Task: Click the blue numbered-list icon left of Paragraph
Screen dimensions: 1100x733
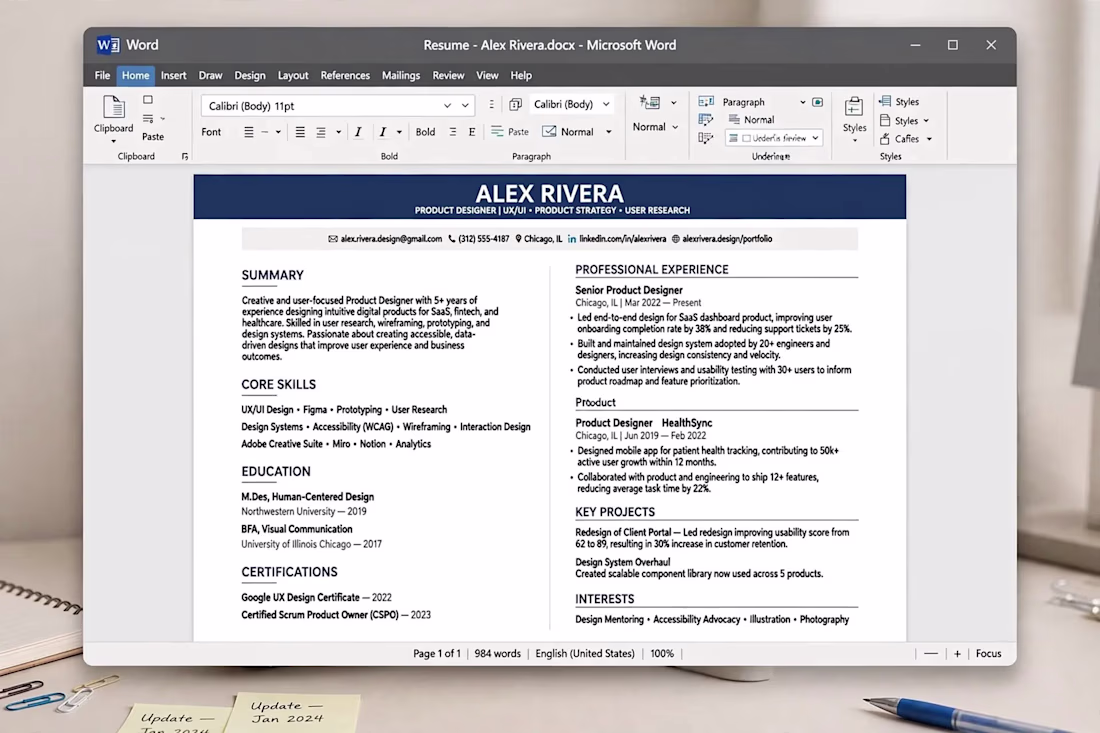Action: [x=706, y=102]
